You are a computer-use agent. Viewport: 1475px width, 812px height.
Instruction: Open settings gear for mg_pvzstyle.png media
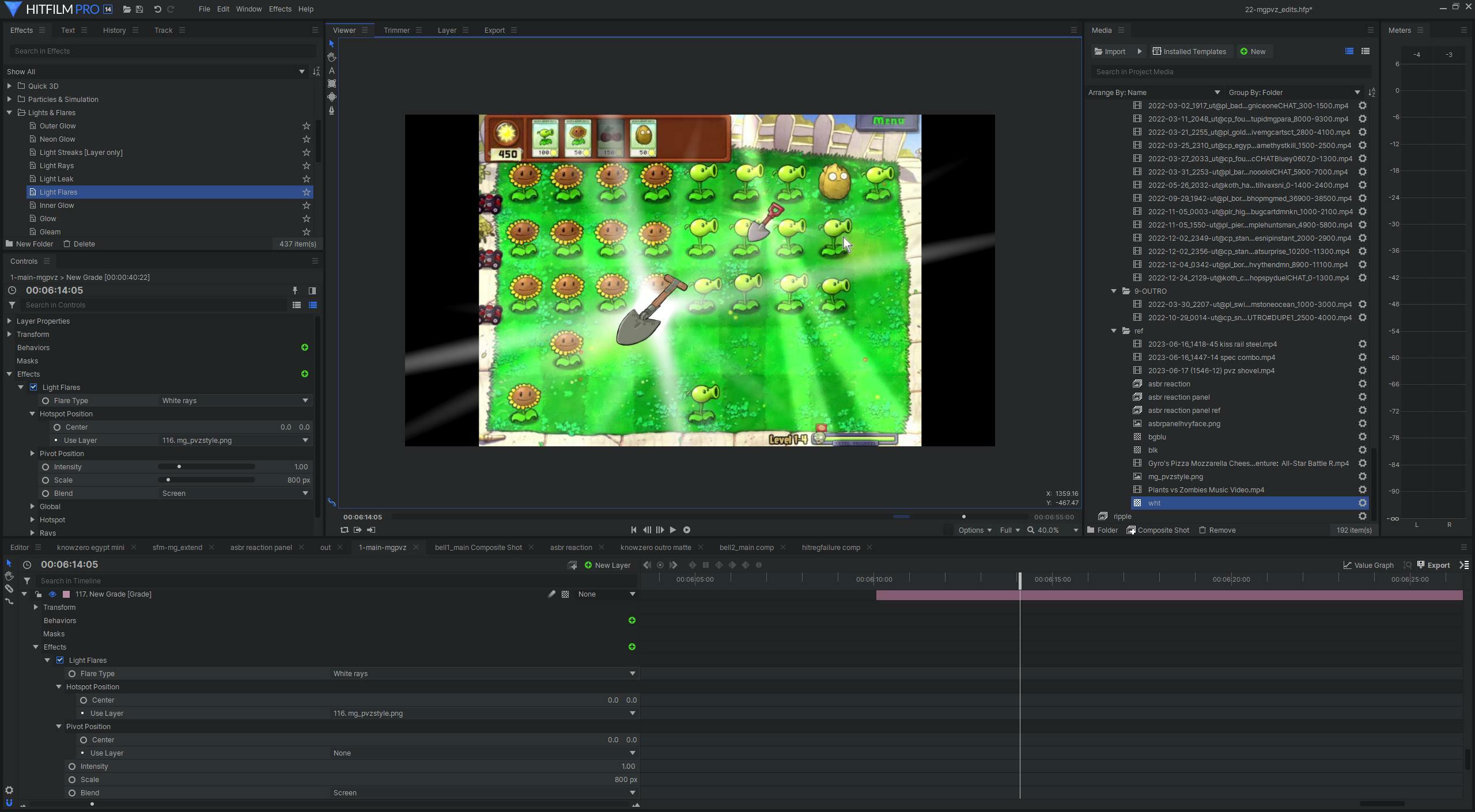pos(1363,477)
